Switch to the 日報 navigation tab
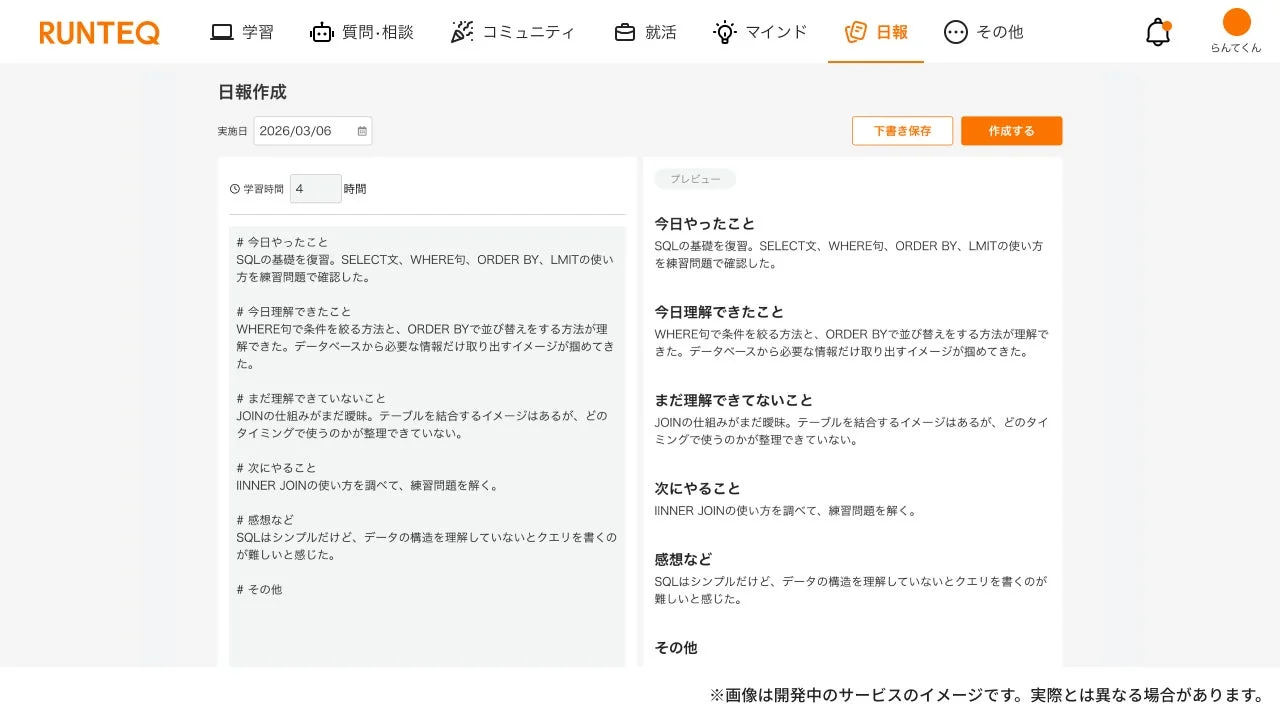1280x720 pixels. pyautogui.click(x=875, y=31)
